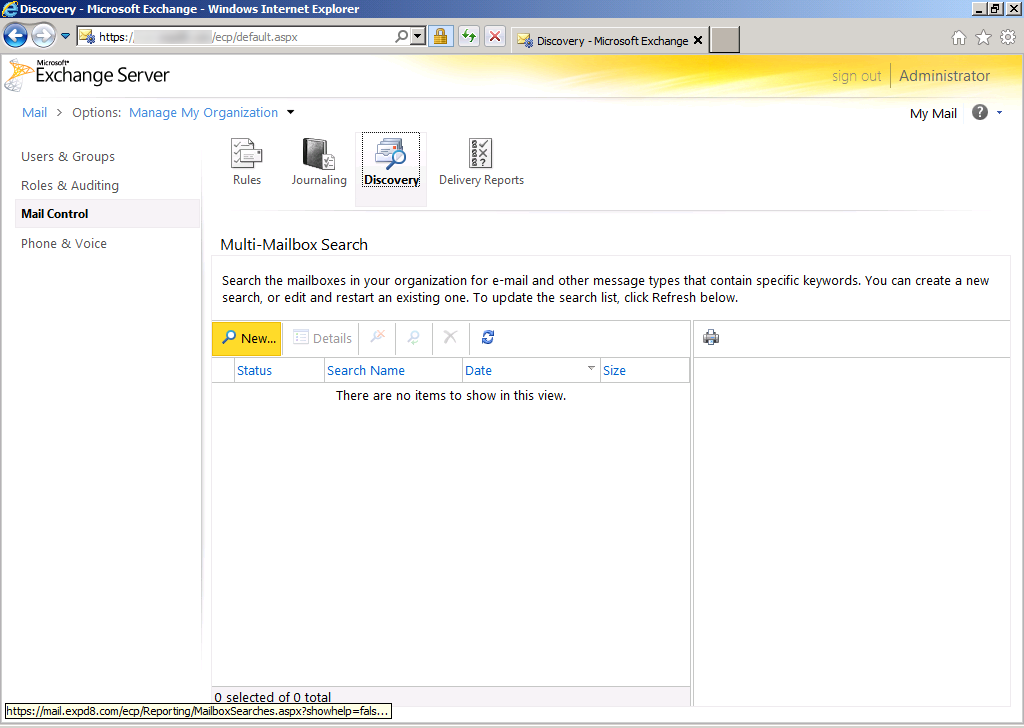Click the sign out link
The image size is (1024, 728).
[856, 76]
